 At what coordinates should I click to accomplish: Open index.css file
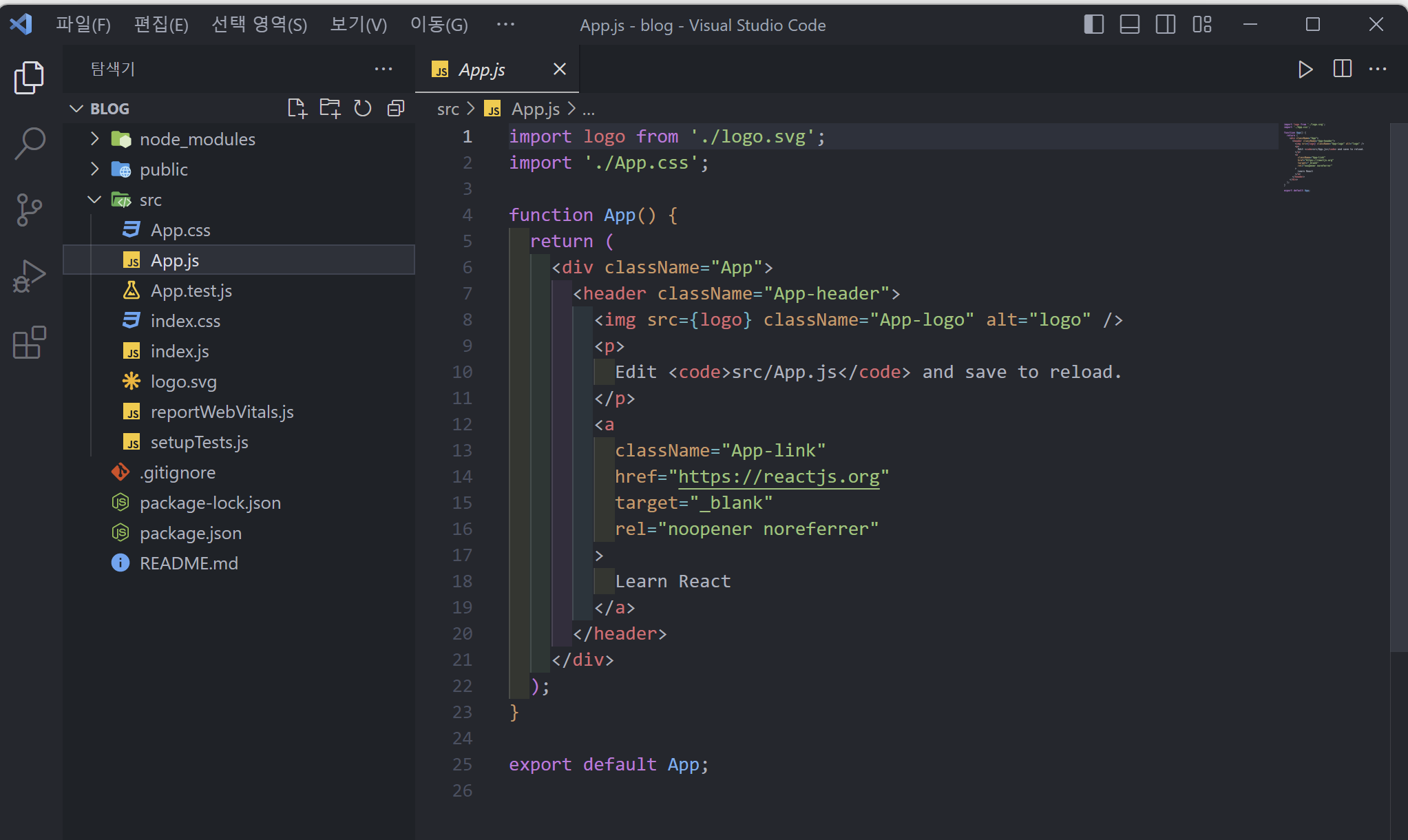[238, 321]
